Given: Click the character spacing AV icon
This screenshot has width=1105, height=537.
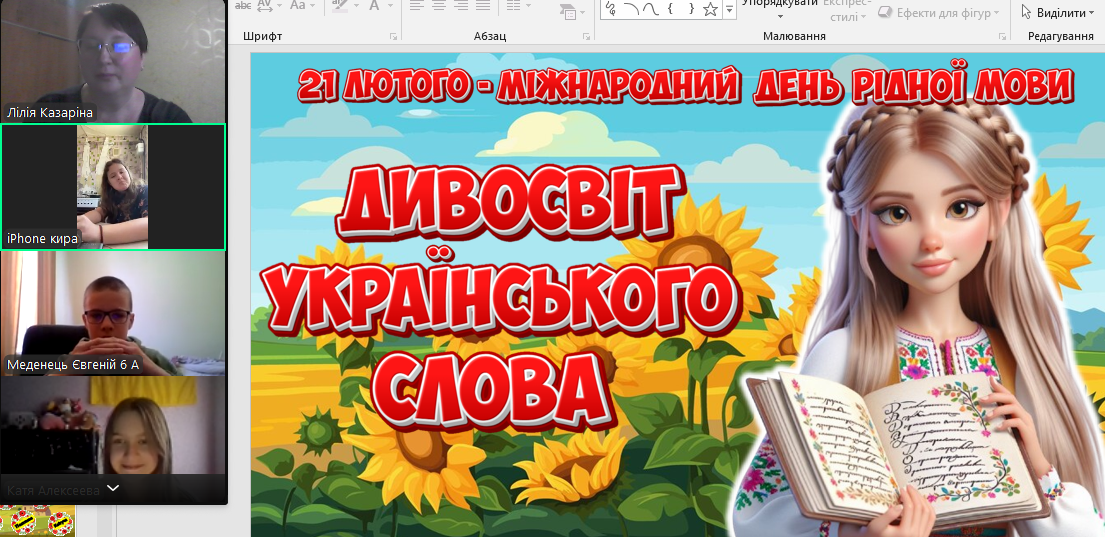Looking at the screenshot, I should point(264,5).
